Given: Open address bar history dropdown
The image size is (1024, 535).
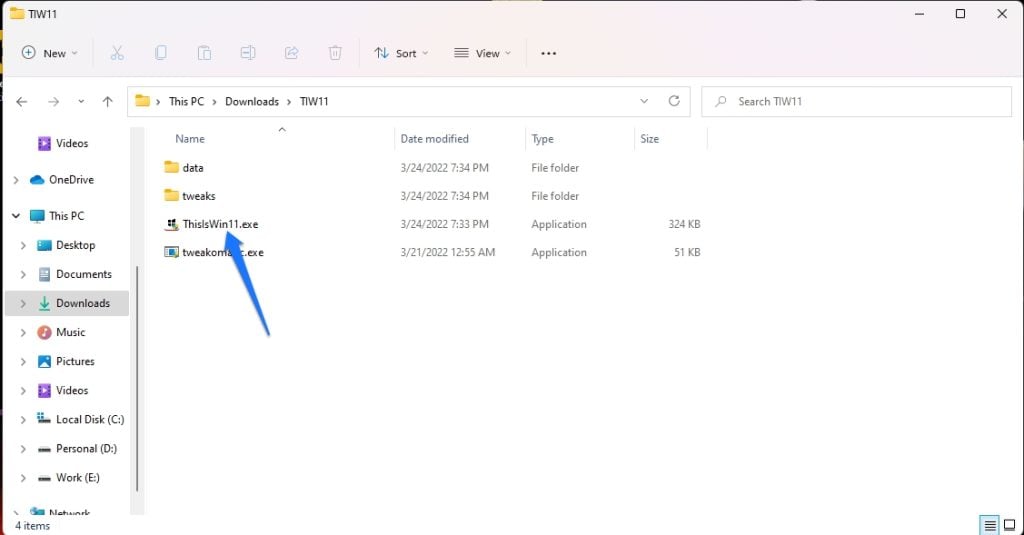Looking at the screenshot, I should click(x=644, y=101).
